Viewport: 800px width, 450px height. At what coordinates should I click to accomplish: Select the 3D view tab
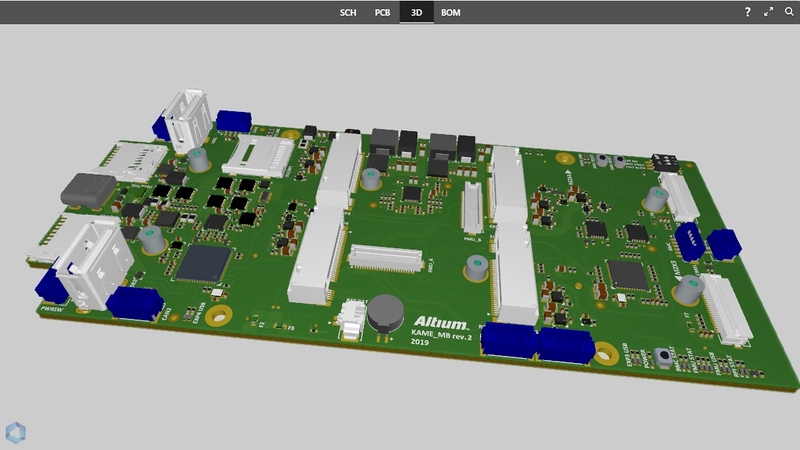[415, 12]
